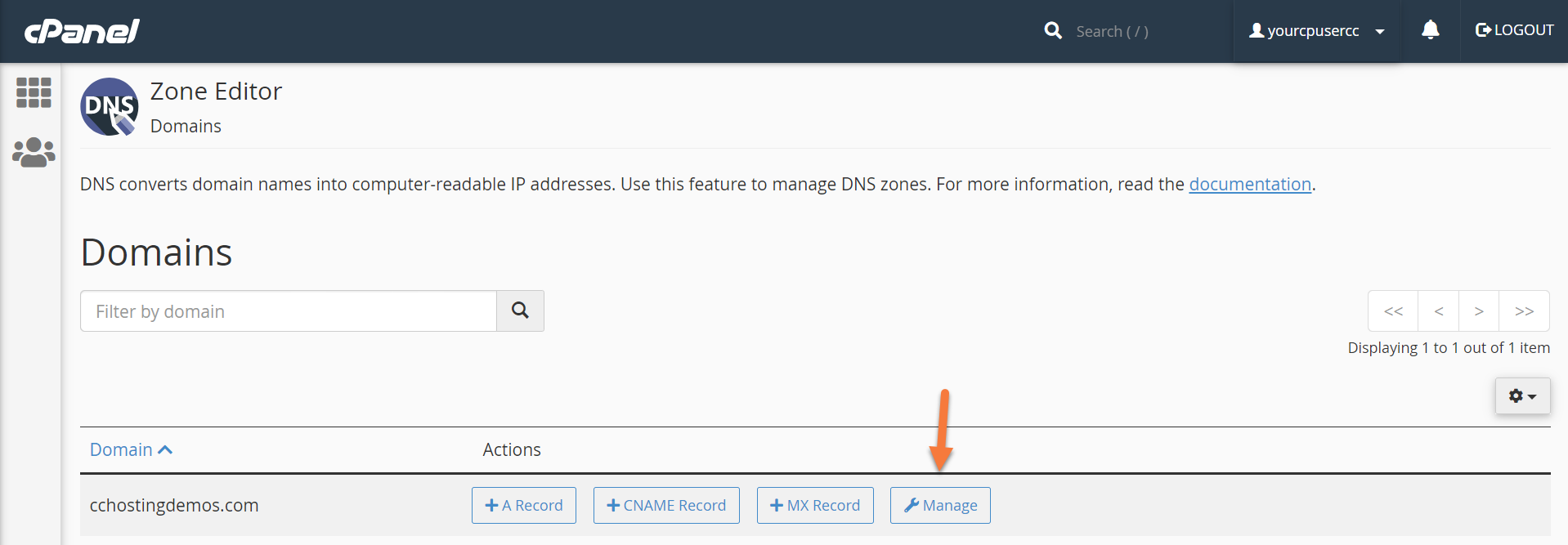
Task: Open notifications bell
Action: [1430, 30]
